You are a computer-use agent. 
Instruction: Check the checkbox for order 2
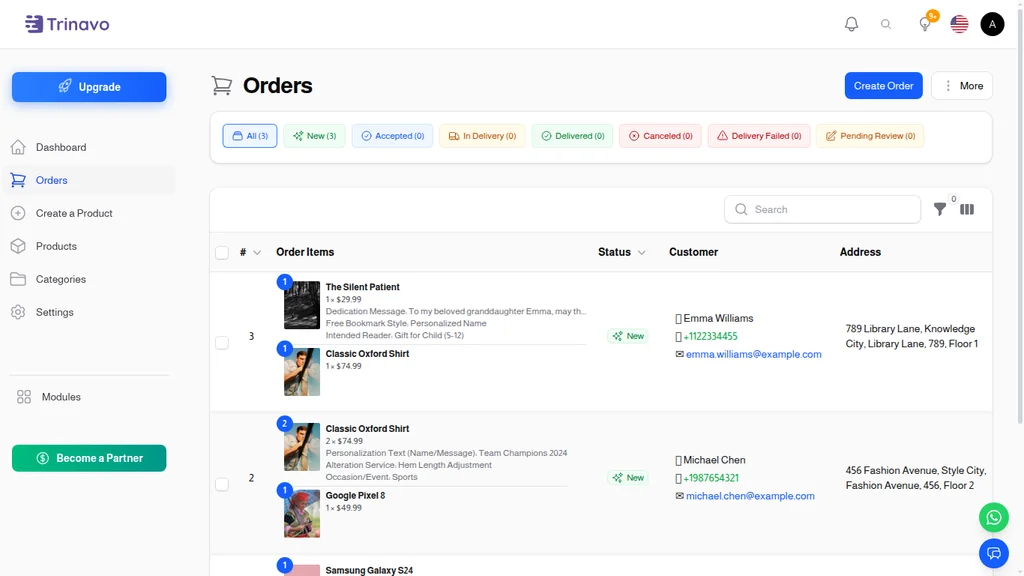coord(222,485)
